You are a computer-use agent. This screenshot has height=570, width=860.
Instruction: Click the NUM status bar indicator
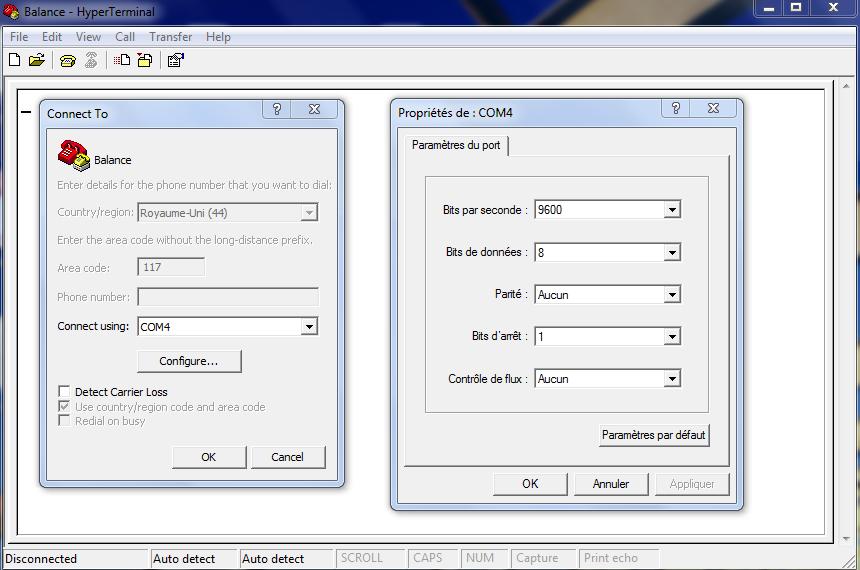[480, 558]
